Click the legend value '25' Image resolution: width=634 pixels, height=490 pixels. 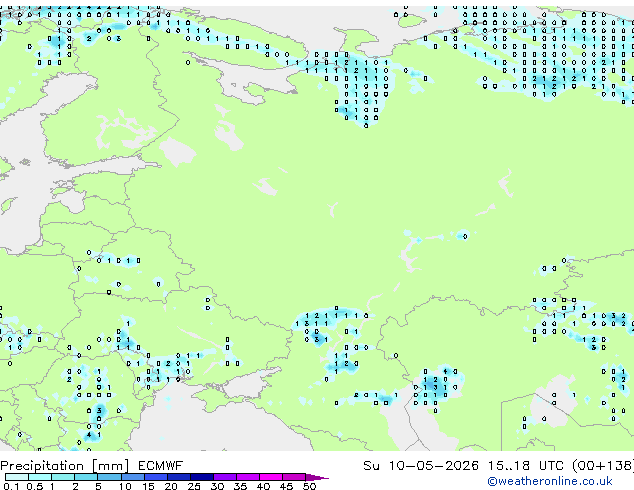(194, 486)
